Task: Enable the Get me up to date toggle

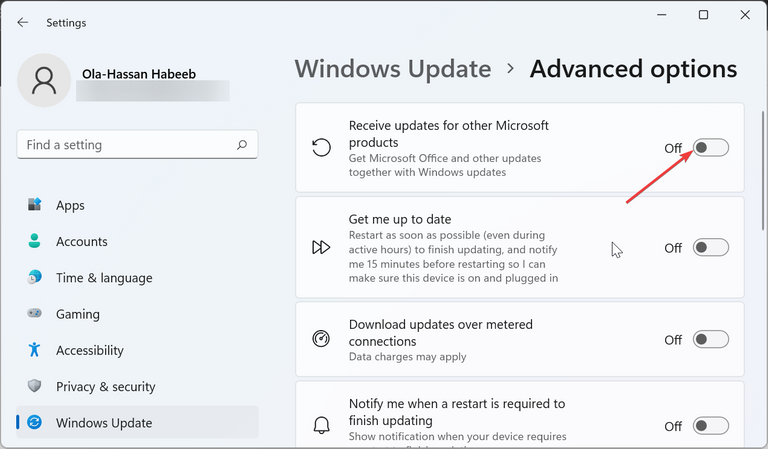Action: (x=711, y=248)
